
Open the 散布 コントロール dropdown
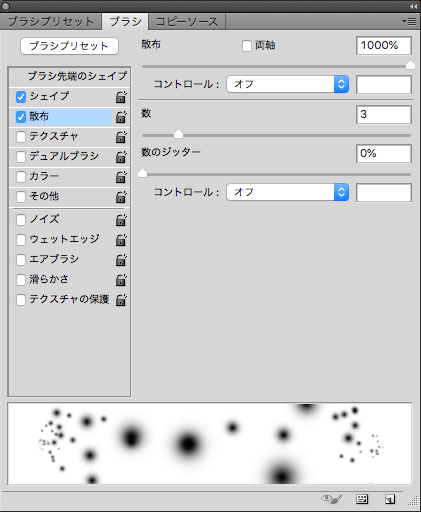coord(288,84)
